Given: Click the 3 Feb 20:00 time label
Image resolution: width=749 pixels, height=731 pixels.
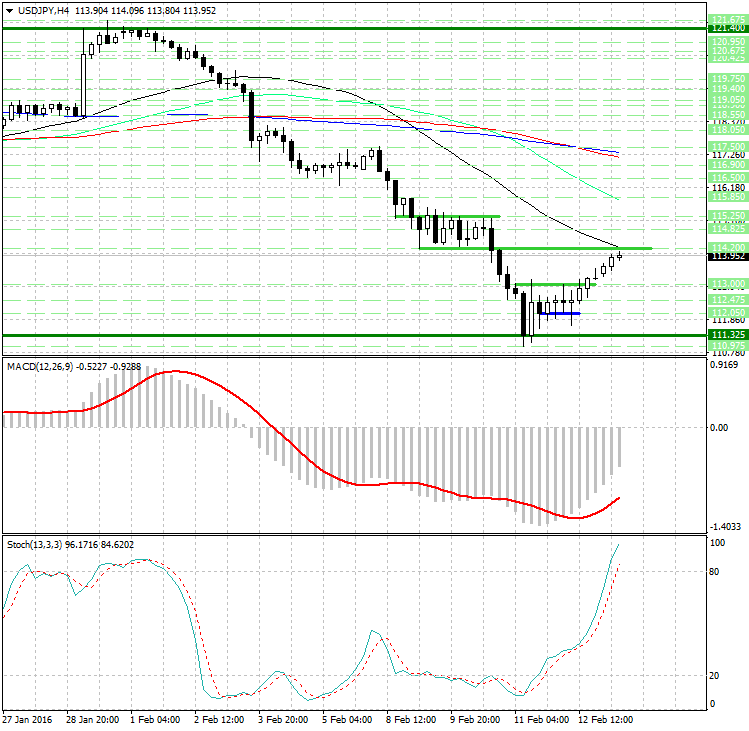Looking at the screenshot, I should click(283, 720).
